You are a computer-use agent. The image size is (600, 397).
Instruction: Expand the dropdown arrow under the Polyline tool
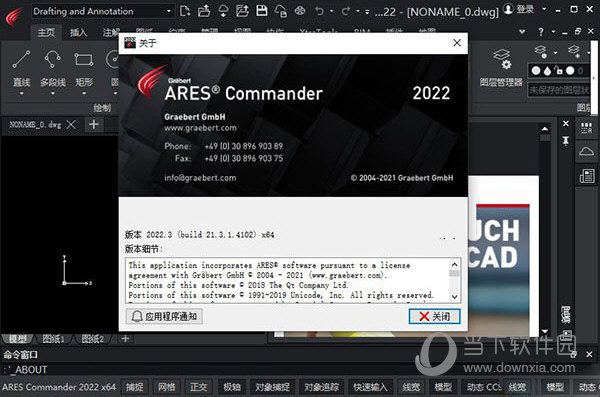[x=53, y=93]
